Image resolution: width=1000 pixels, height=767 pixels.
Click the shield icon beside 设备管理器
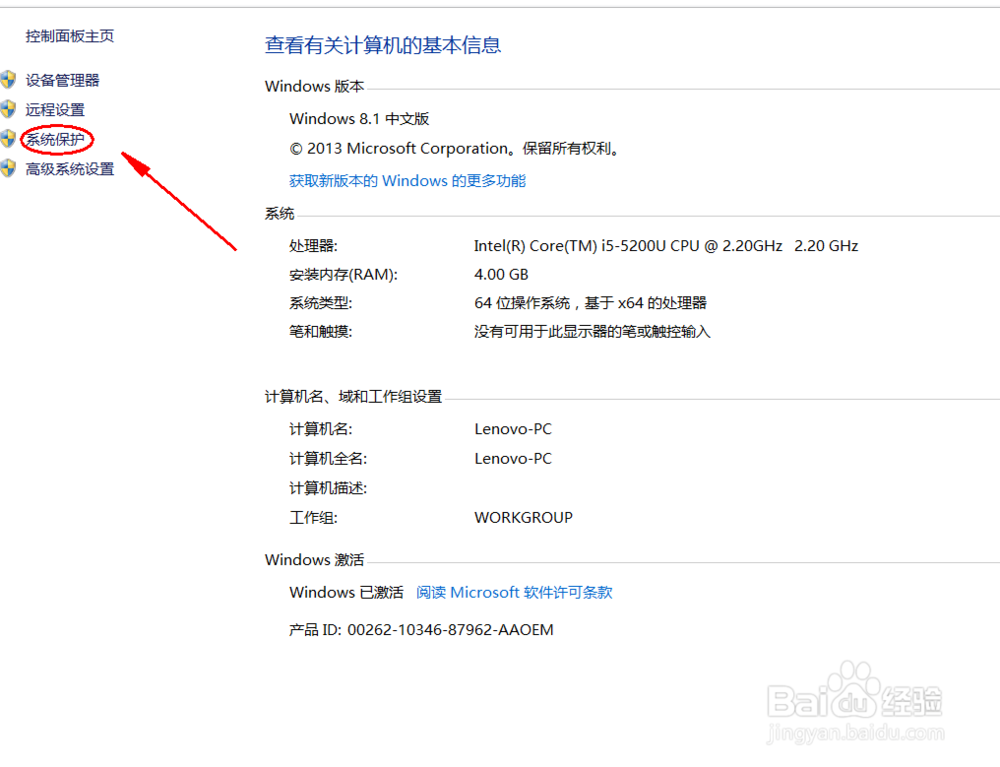click(x=10, y=80)
